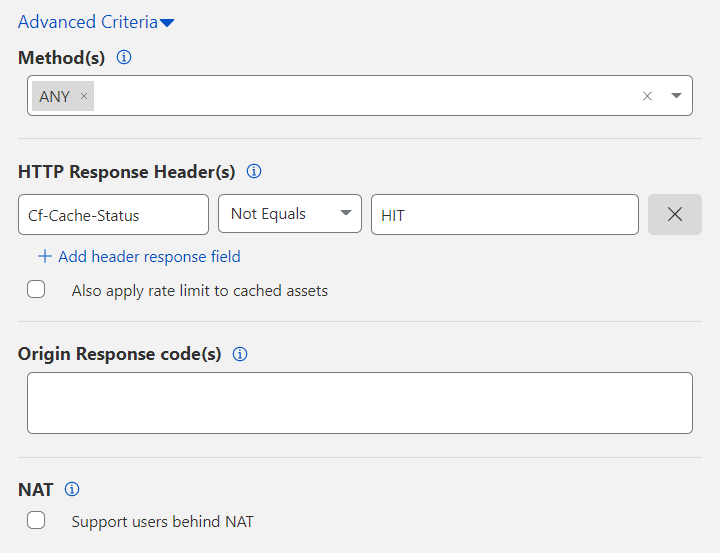720x553 pixels.
Task: Click the HIT header value field
Action: pos(504,214)
